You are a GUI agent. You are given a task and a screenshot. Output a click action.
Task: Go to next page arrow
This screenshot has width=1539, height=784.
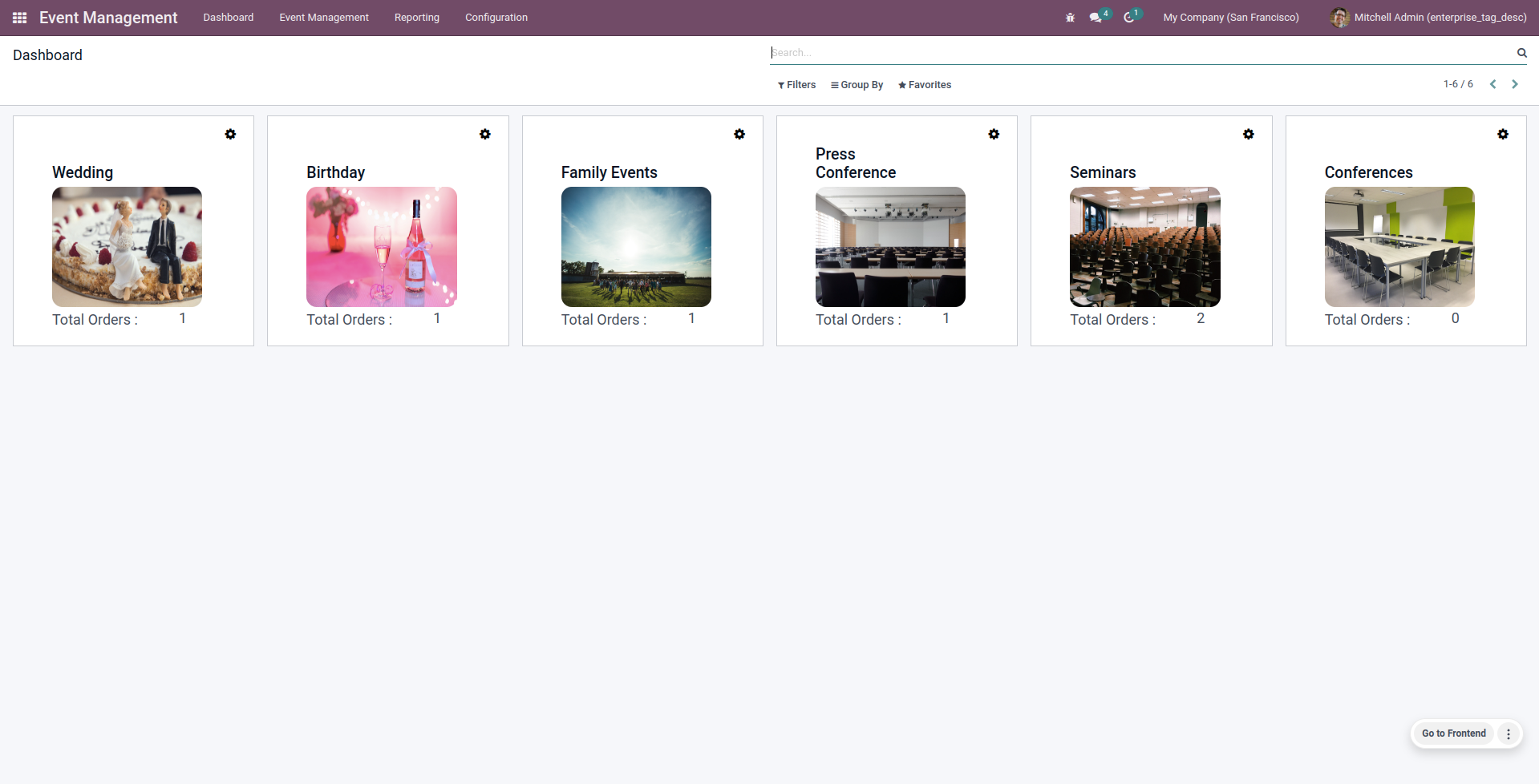[x=1515, y=84]
